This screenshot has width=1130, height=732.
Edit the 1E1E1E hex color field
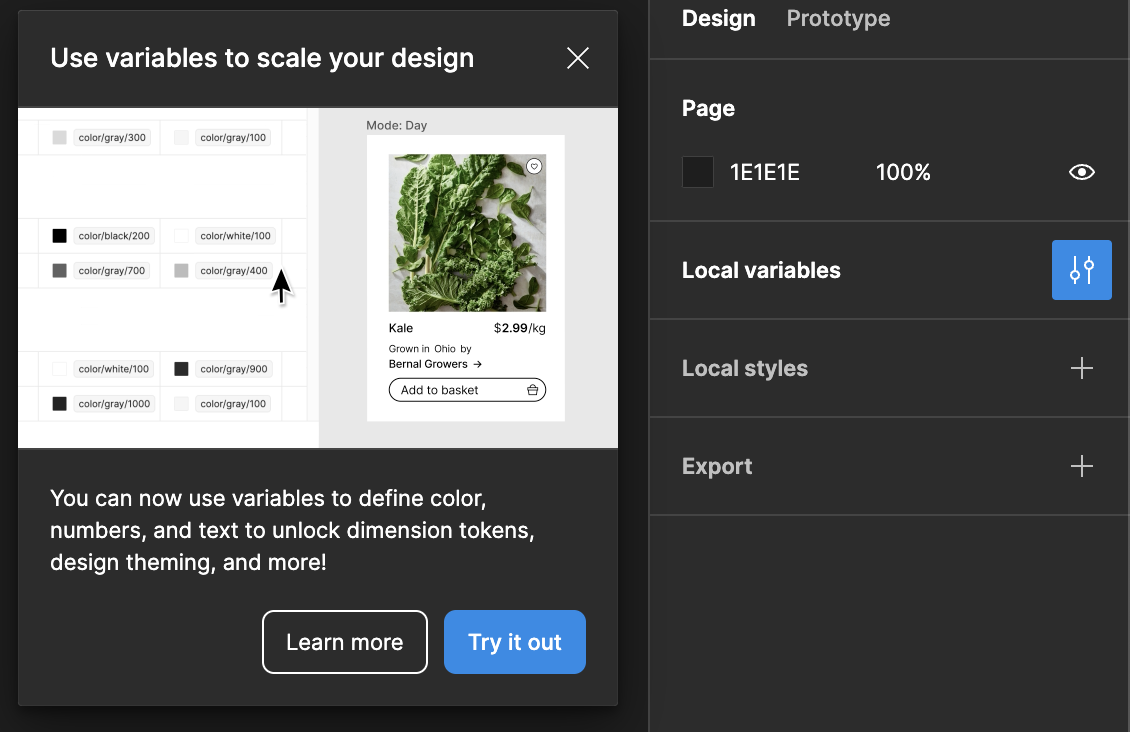765,172
